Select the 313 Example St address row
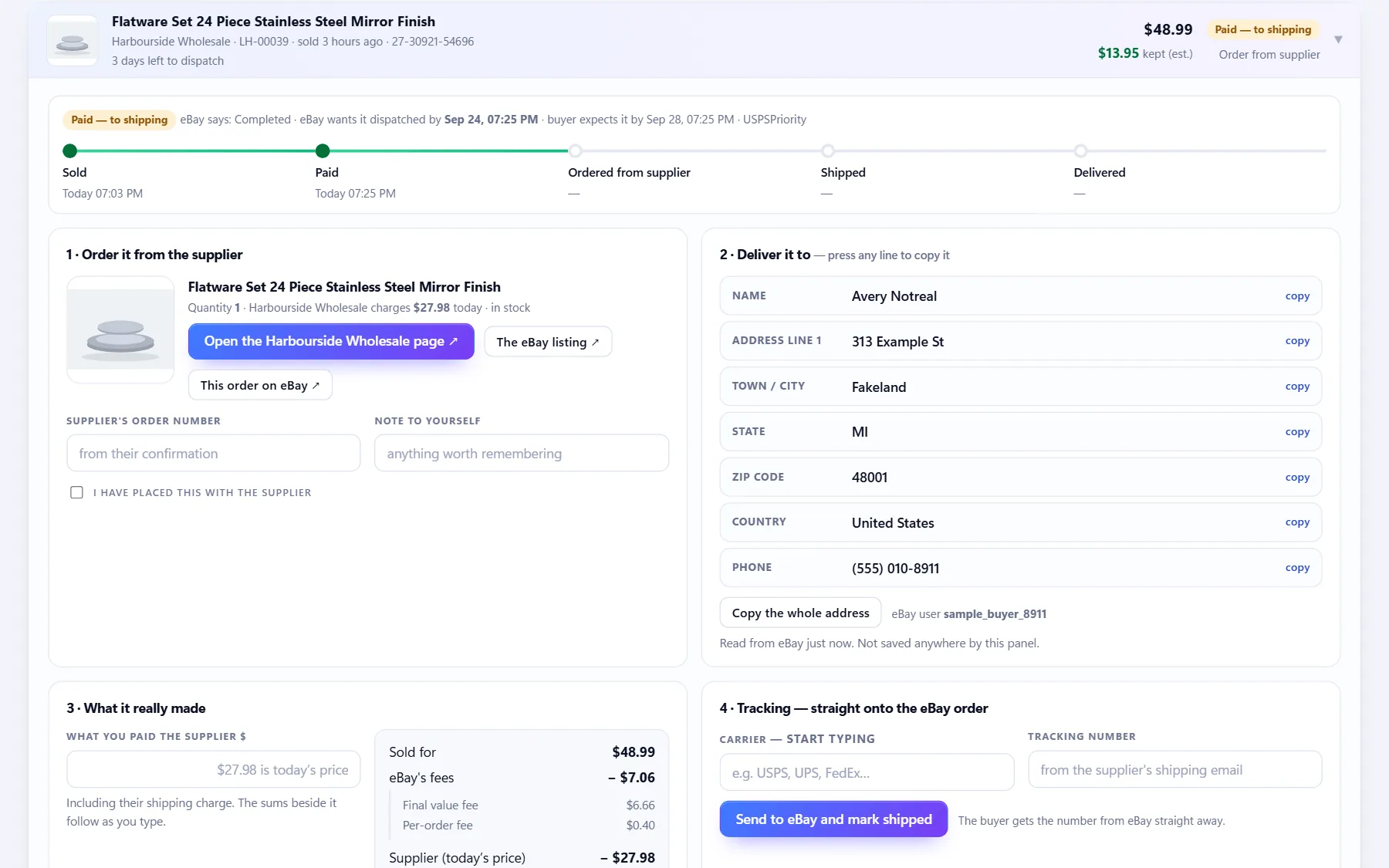The image size is (1389, 868). pos(1020,341)
